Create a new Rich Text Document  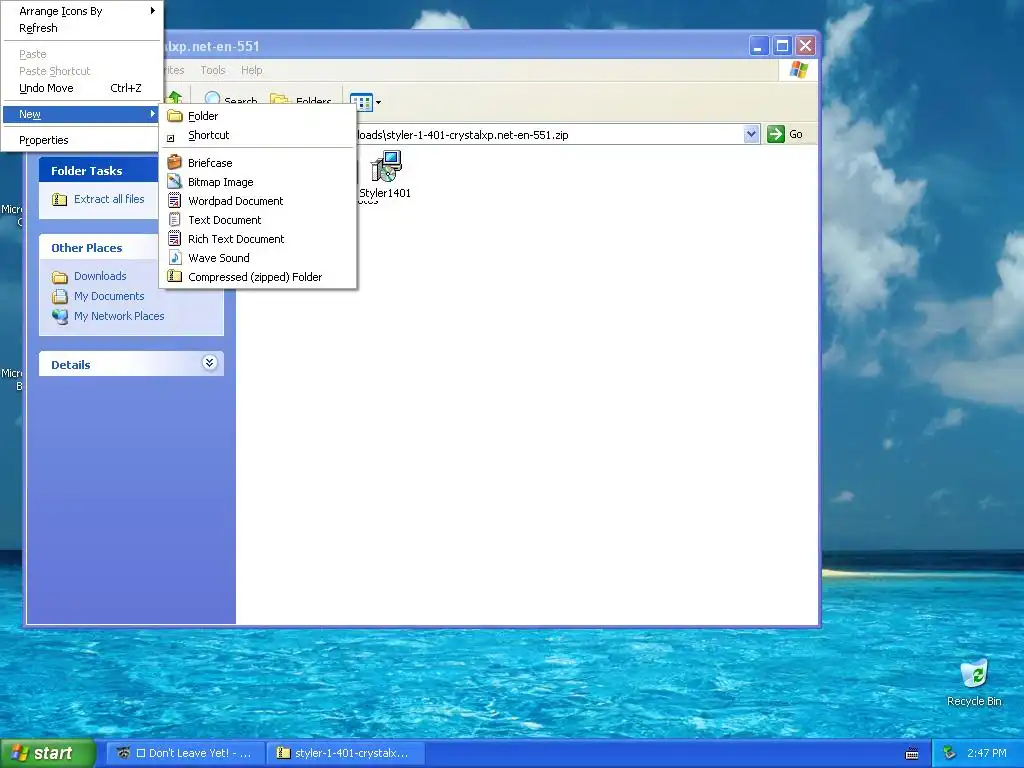pyautogui.click(x=258, y=238)
